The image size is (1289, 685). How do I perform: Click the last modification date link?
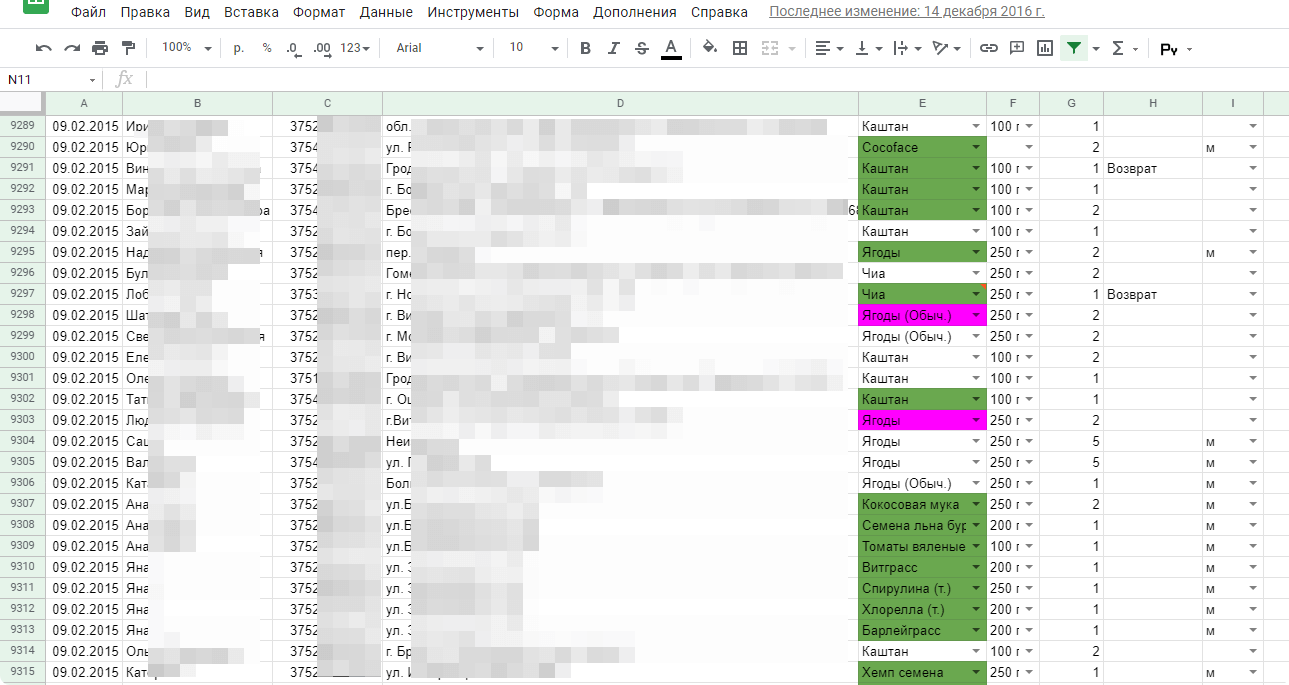[x=855, y=12]
